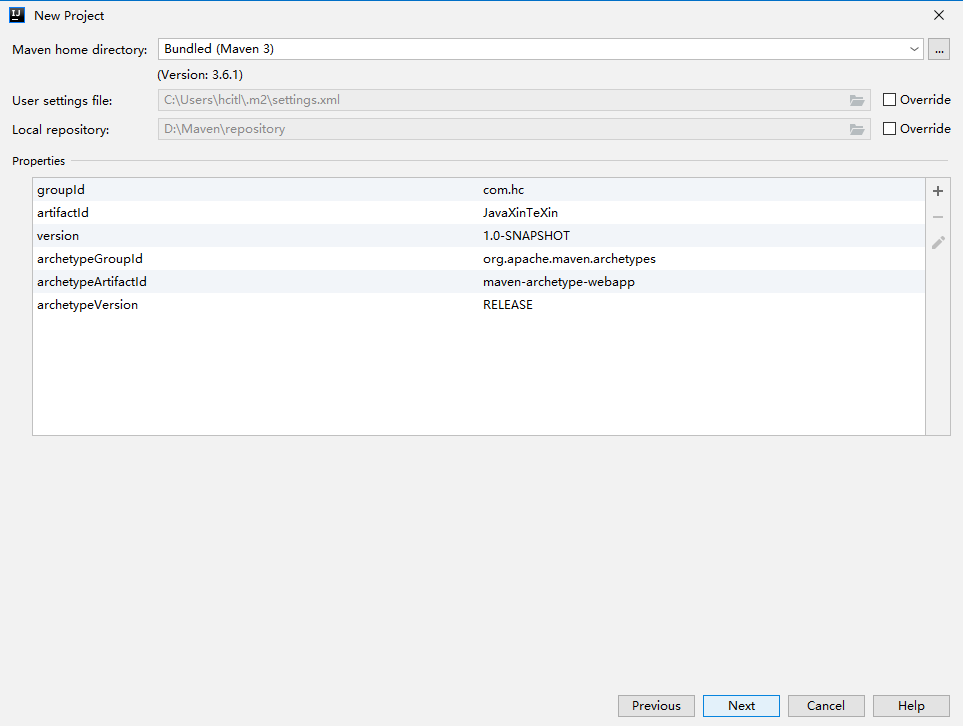Click the remove property minus icon
Viewport: 963px width, 726px height.
938,217
